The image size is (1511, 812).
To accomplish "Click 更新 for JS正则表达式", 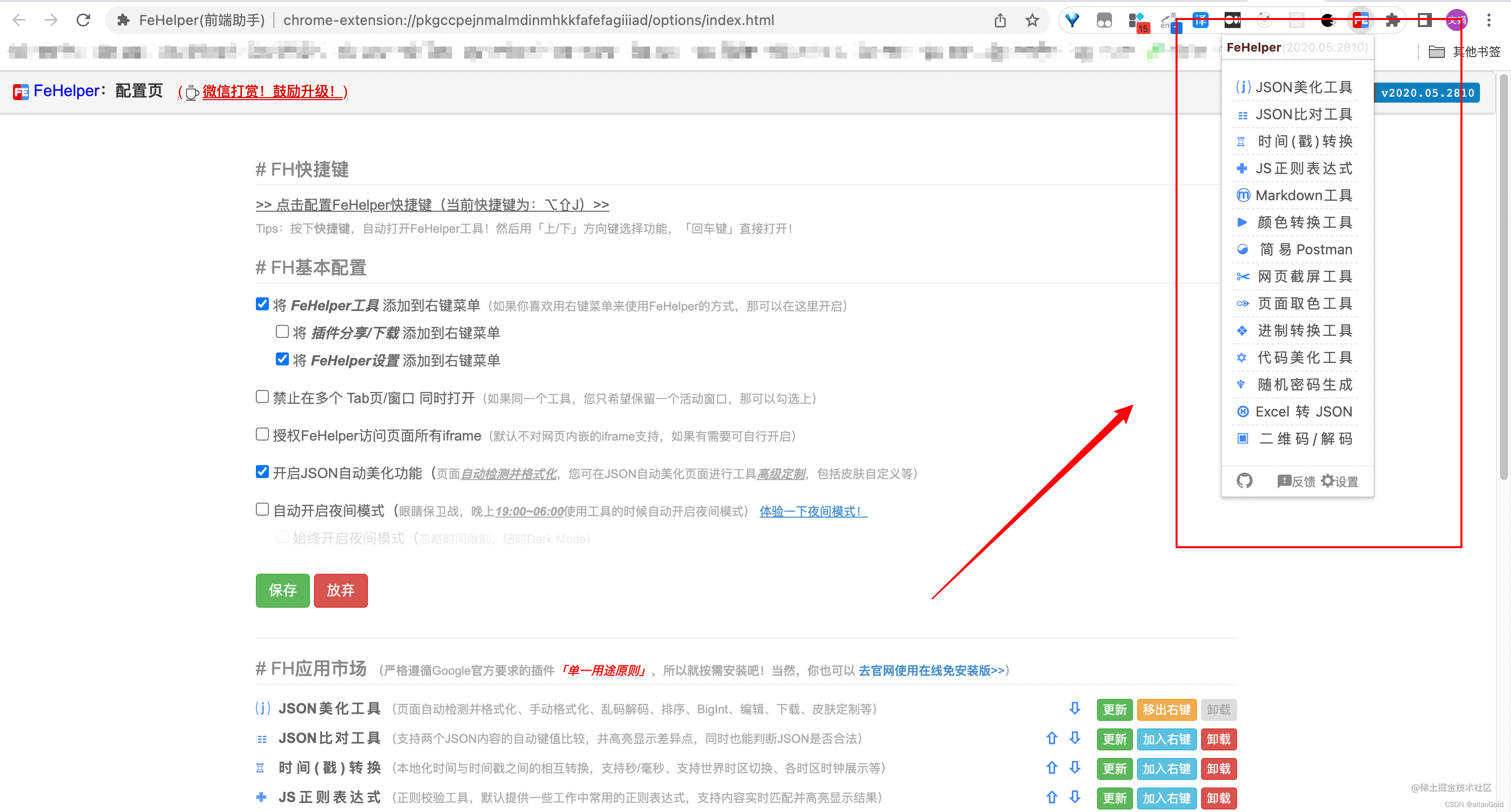I will (1114, 798).
